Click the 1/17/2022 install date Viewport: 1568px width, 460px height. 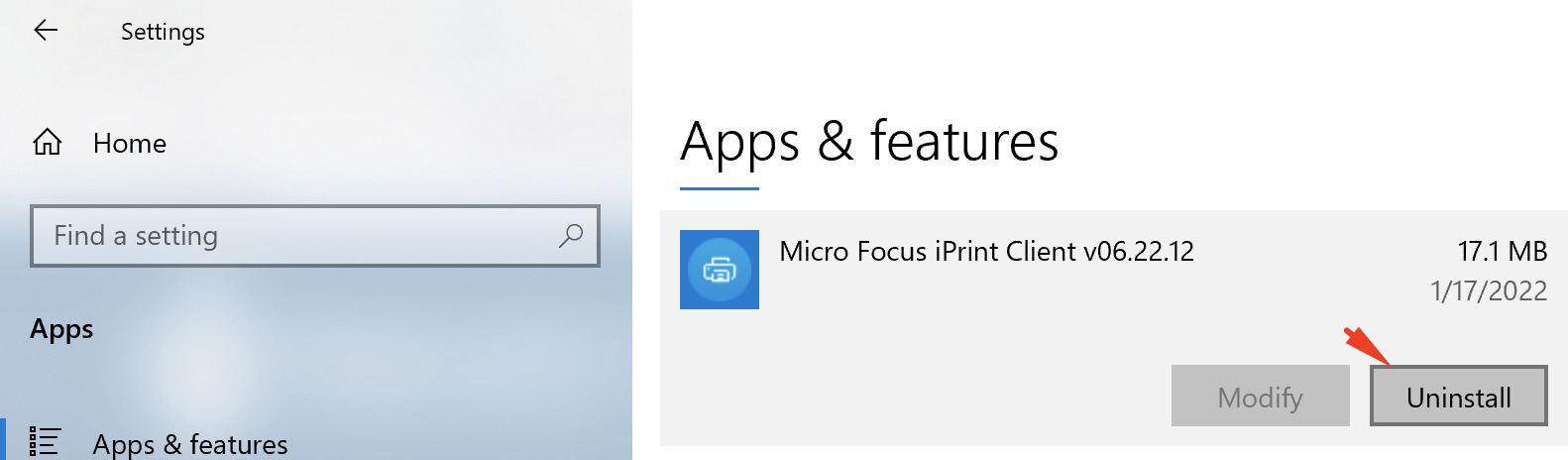pyautogui.click(x=1489, y=290)
